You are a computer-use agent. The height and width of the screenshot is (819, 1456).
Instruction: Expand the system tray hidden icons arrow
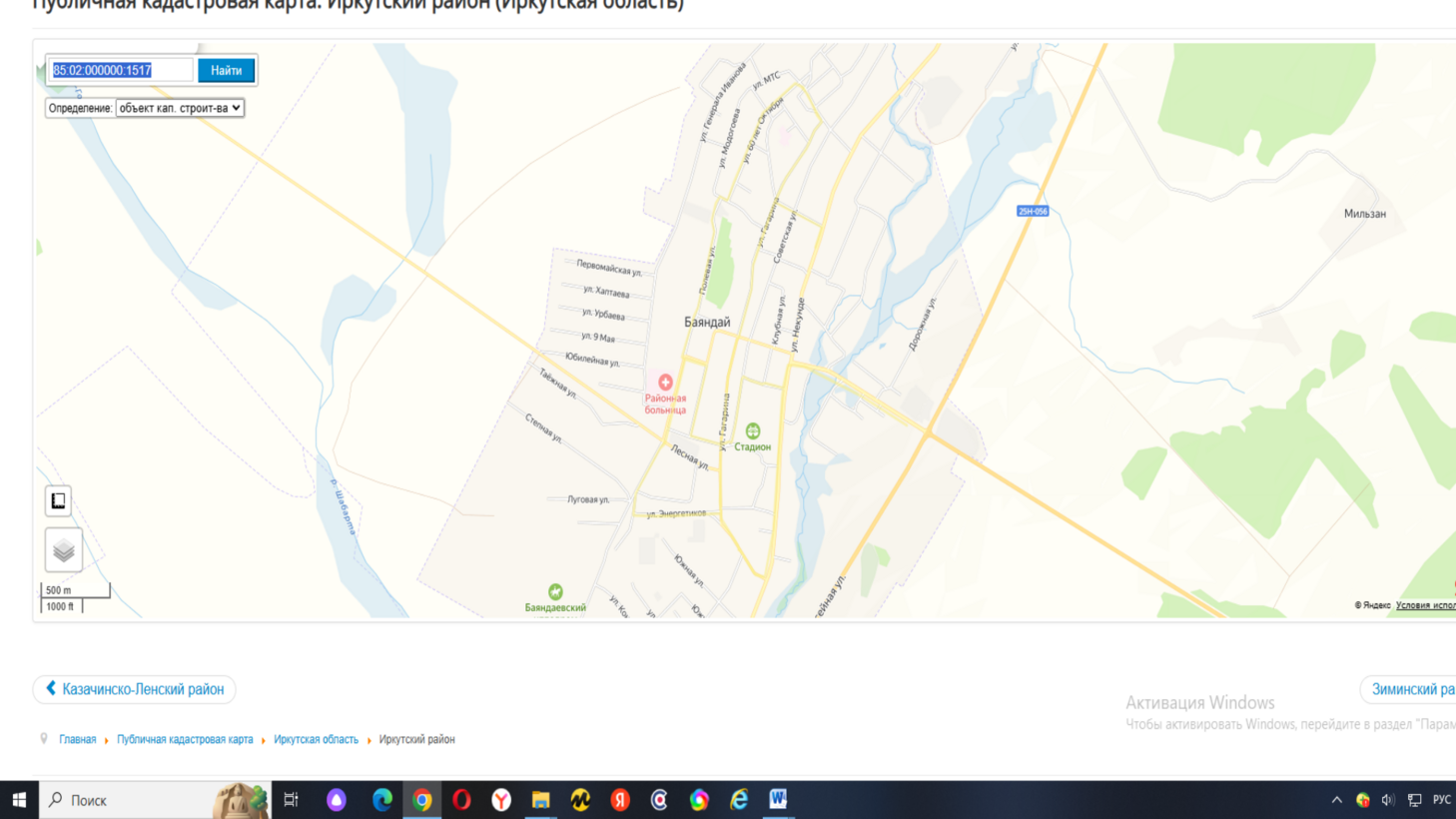[1336, 800]
